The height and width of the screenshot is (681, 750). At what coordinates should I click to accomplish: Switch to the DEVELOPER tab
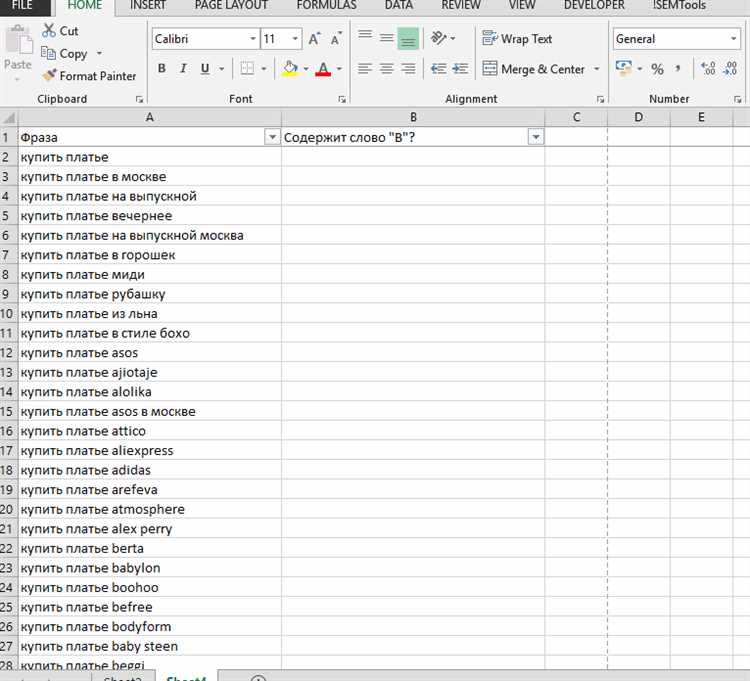click(594, 6)
